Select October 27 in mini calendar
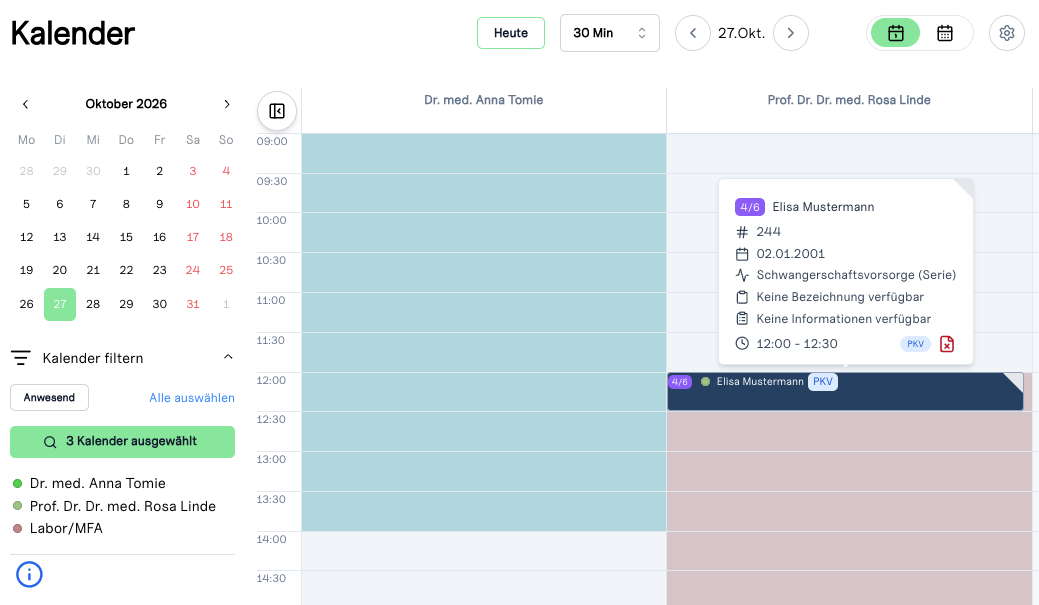Image resolution: width=1039 pixels, height=605 pixels. coord(60,304)
